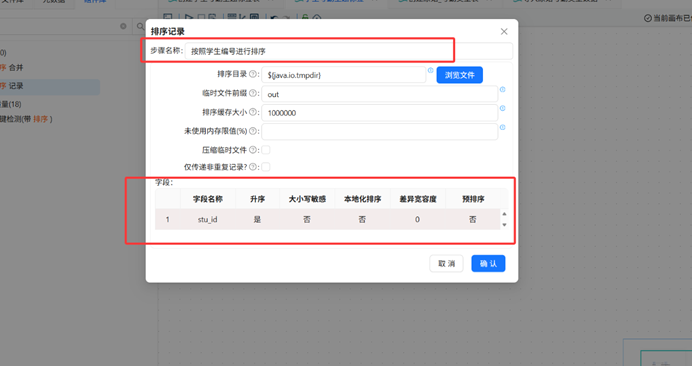Click the down arrow of the field table scroller

click(504, 225)
